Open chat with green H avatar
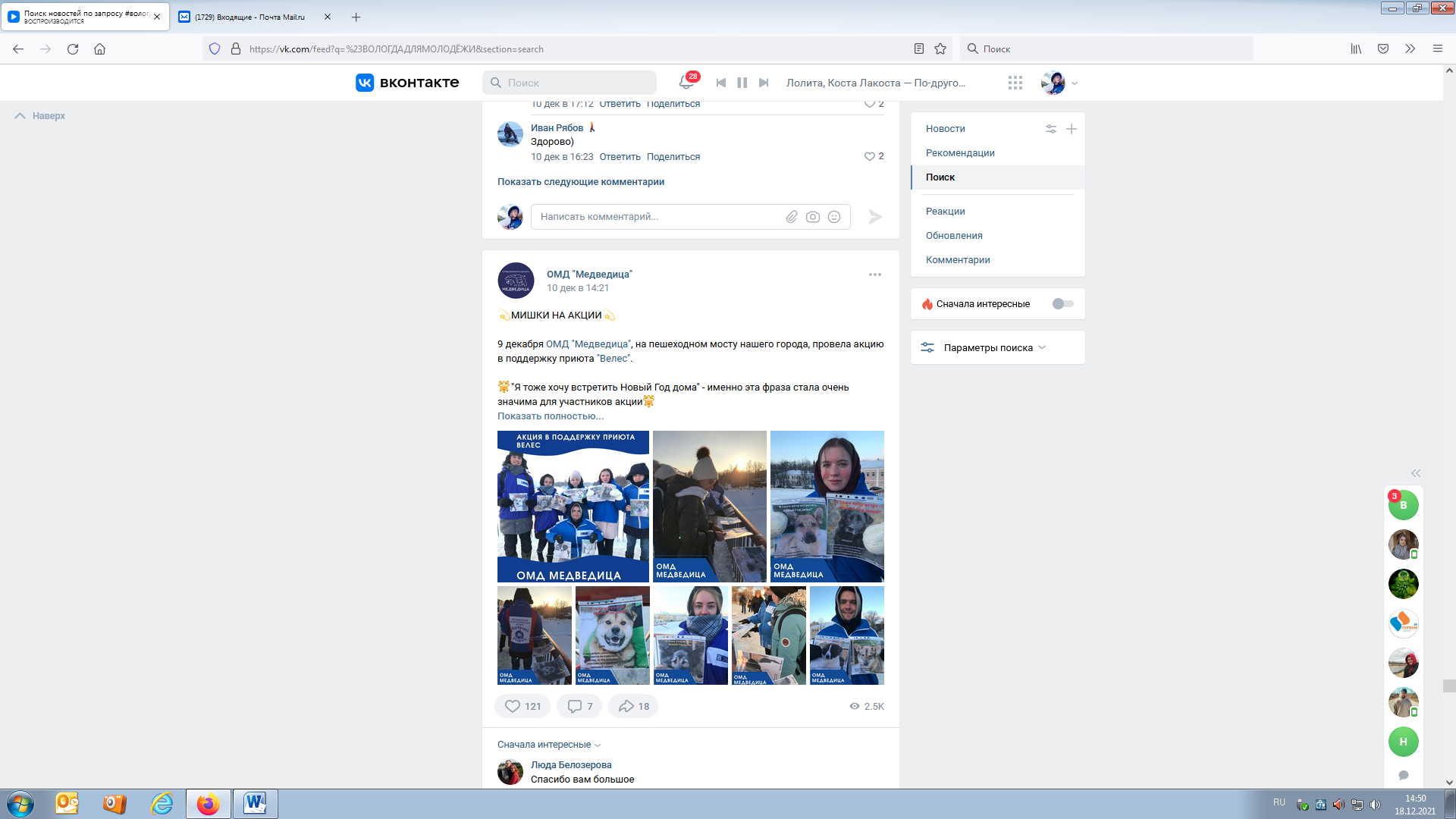Screen dimensions: 1456x819 pos(1404,742)
